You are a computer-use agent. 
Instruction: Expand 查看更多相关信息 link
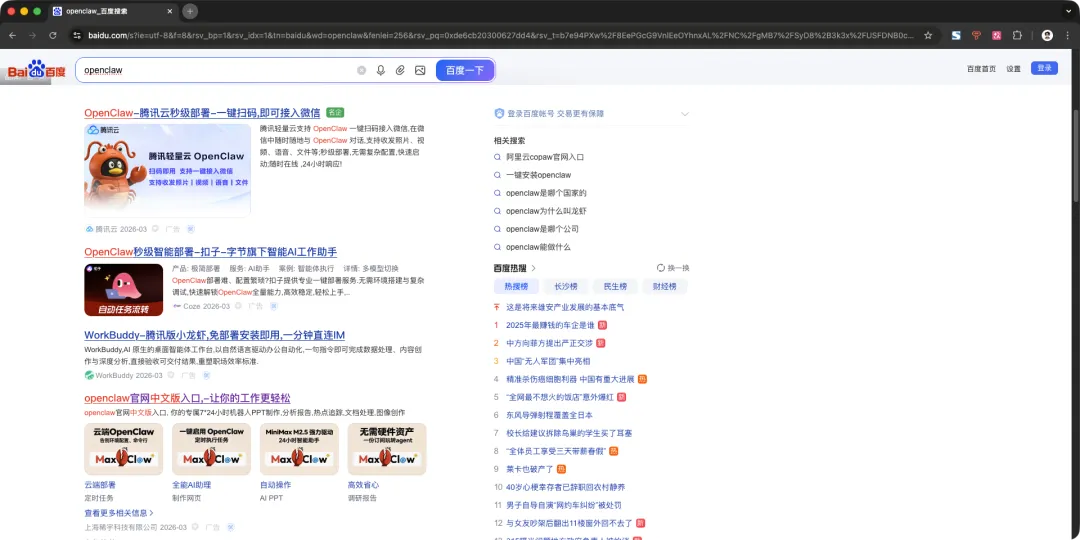(x=118, y=513)
